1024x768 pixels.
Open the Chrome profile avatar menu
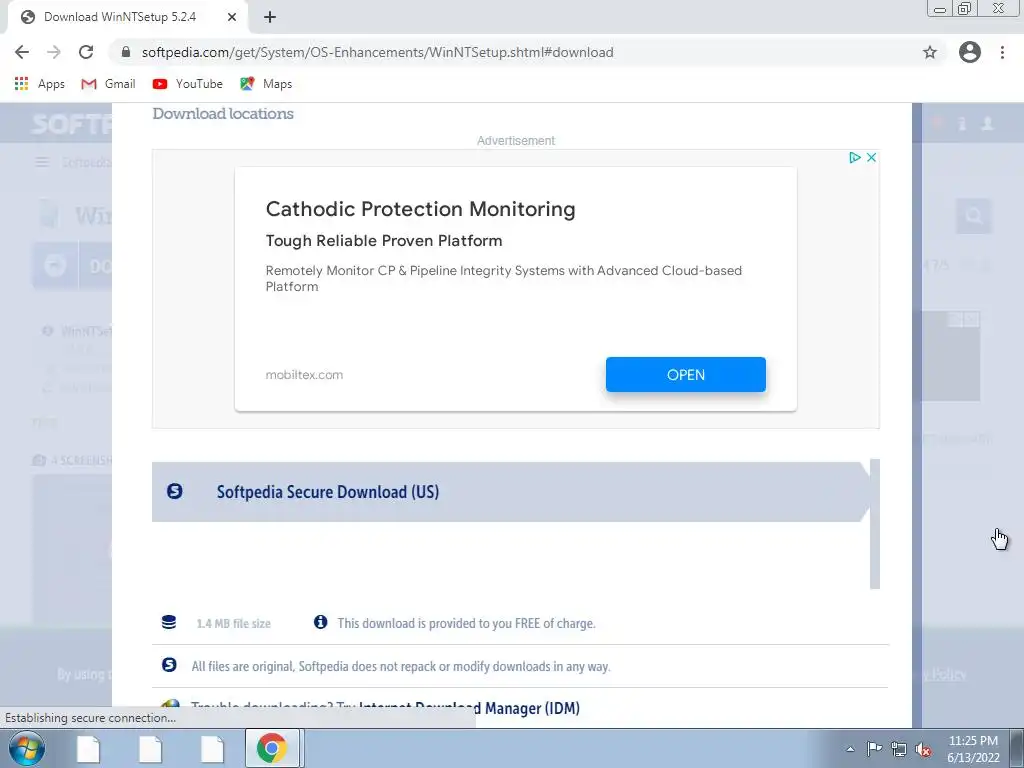click(x=970, y=52)
